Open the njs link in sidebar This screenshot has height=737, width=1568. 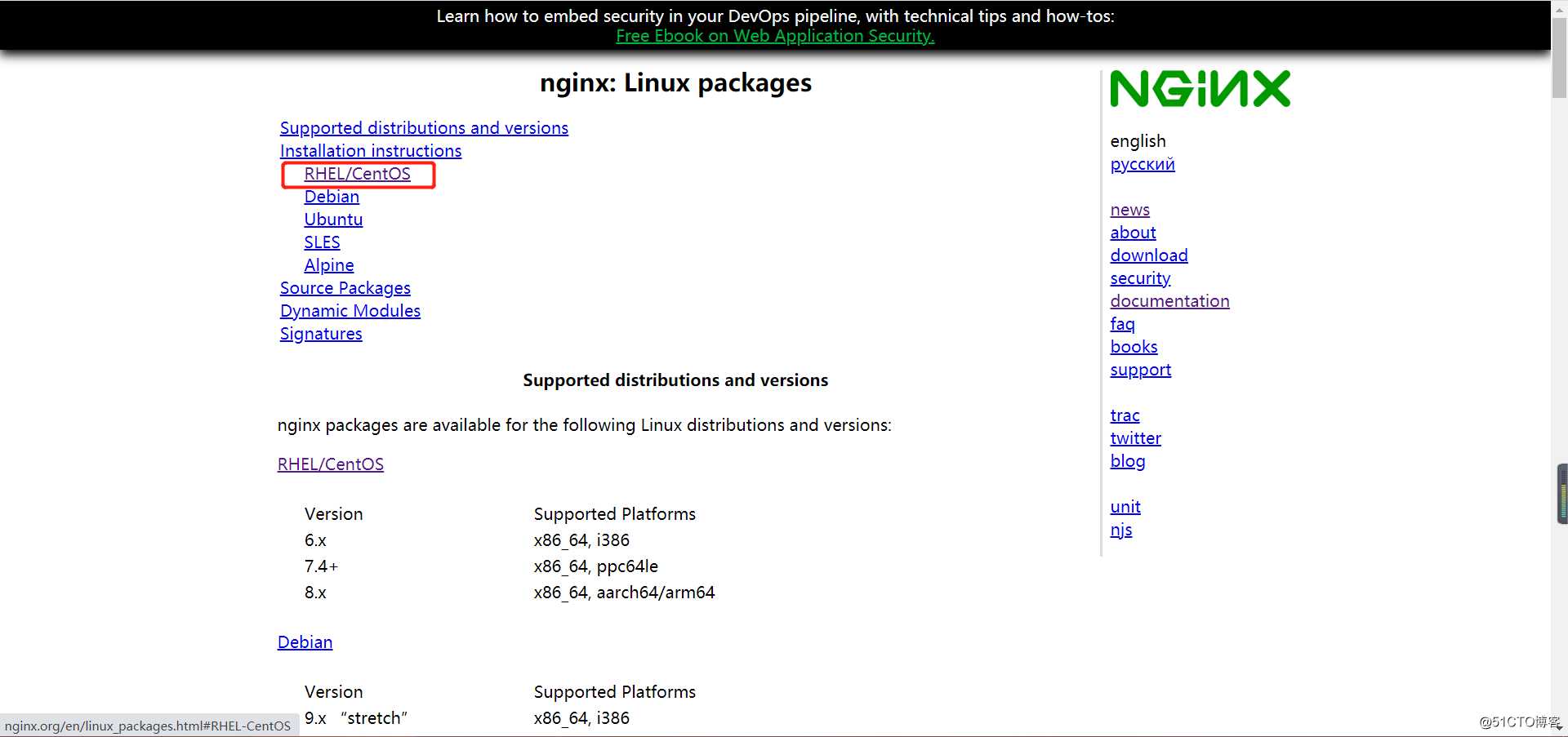tap(1121, 530)
